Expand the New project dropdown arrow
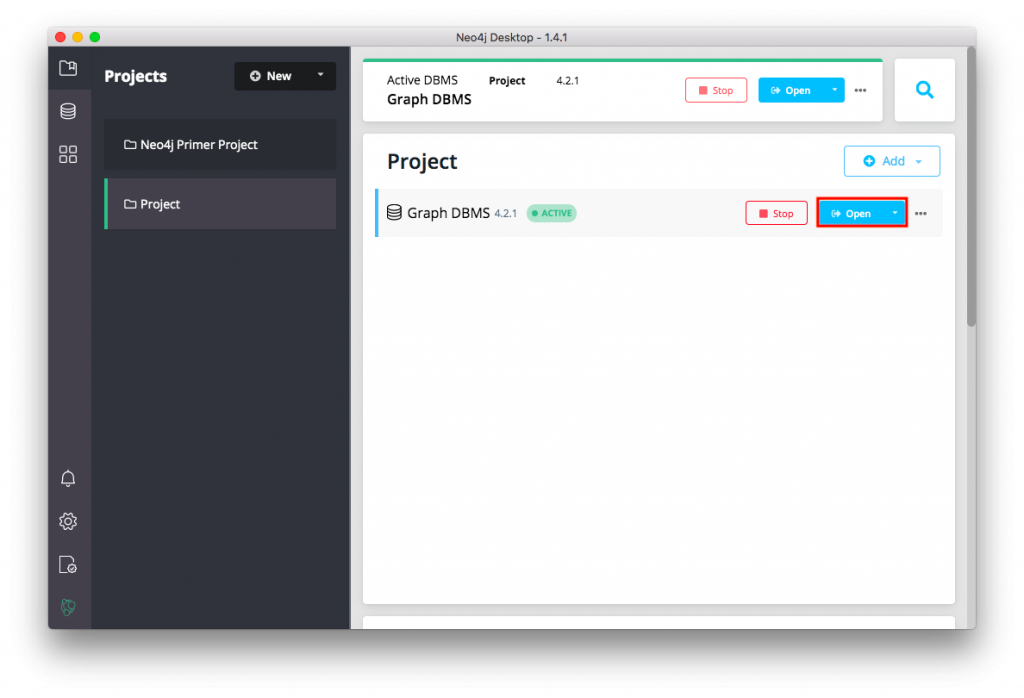Image resolution: width=1024 pixels, height=698 pixels. pos(320,76)
